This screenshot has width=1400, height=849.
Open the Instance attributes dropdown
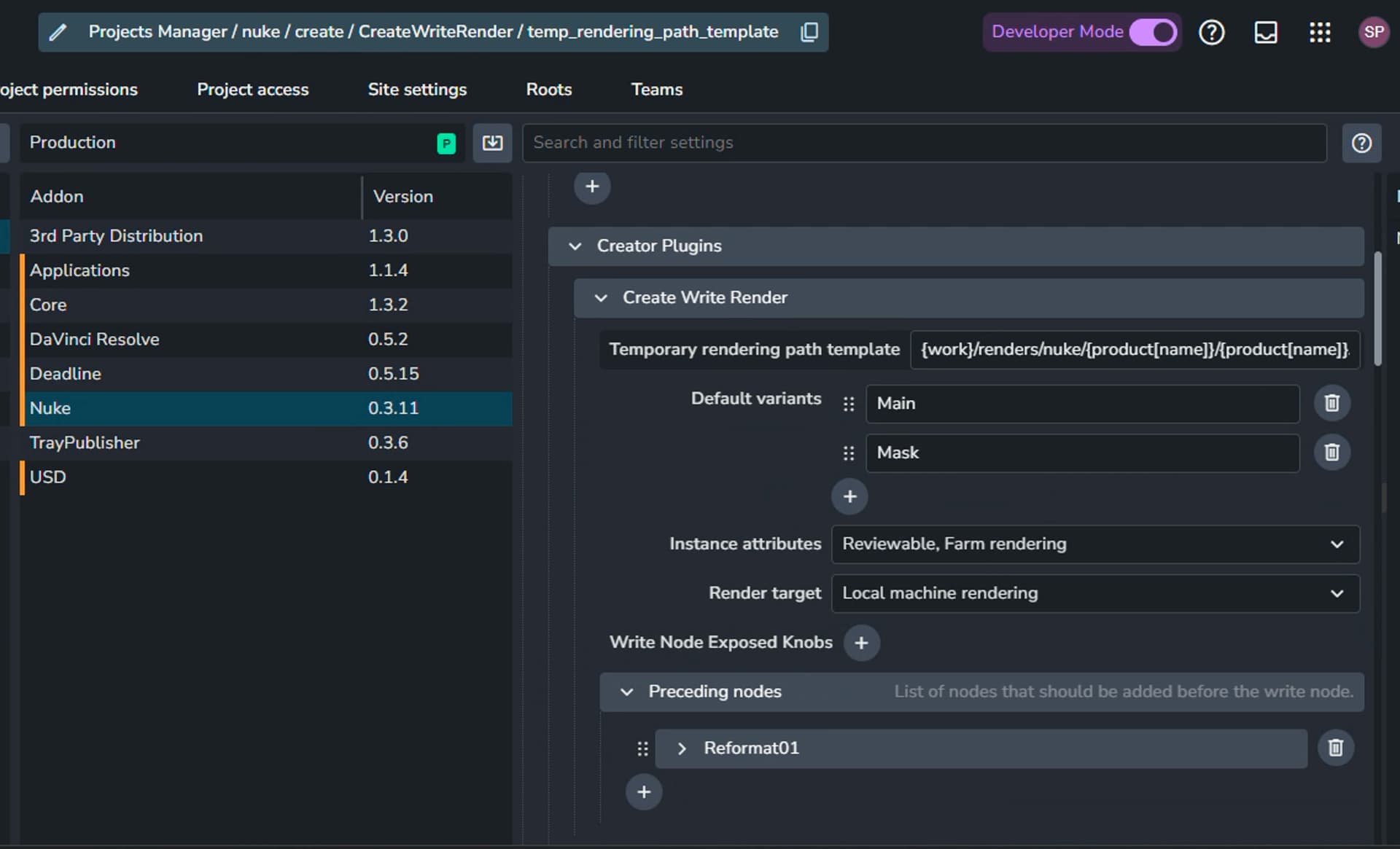pos(1095,544)
